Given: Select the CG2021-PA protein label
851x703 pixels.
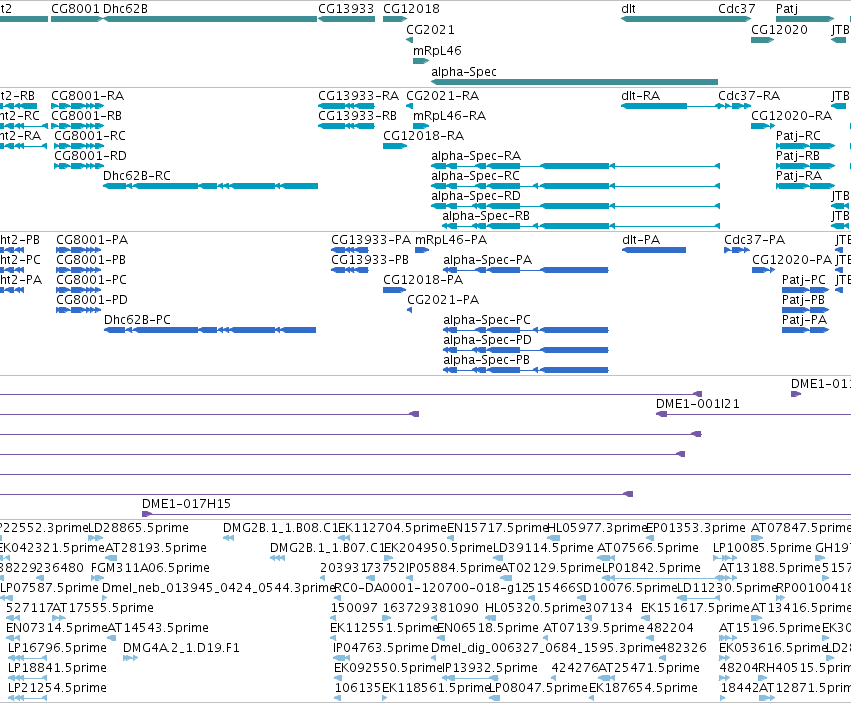Looking at the screenshot, I should [443, 300].
